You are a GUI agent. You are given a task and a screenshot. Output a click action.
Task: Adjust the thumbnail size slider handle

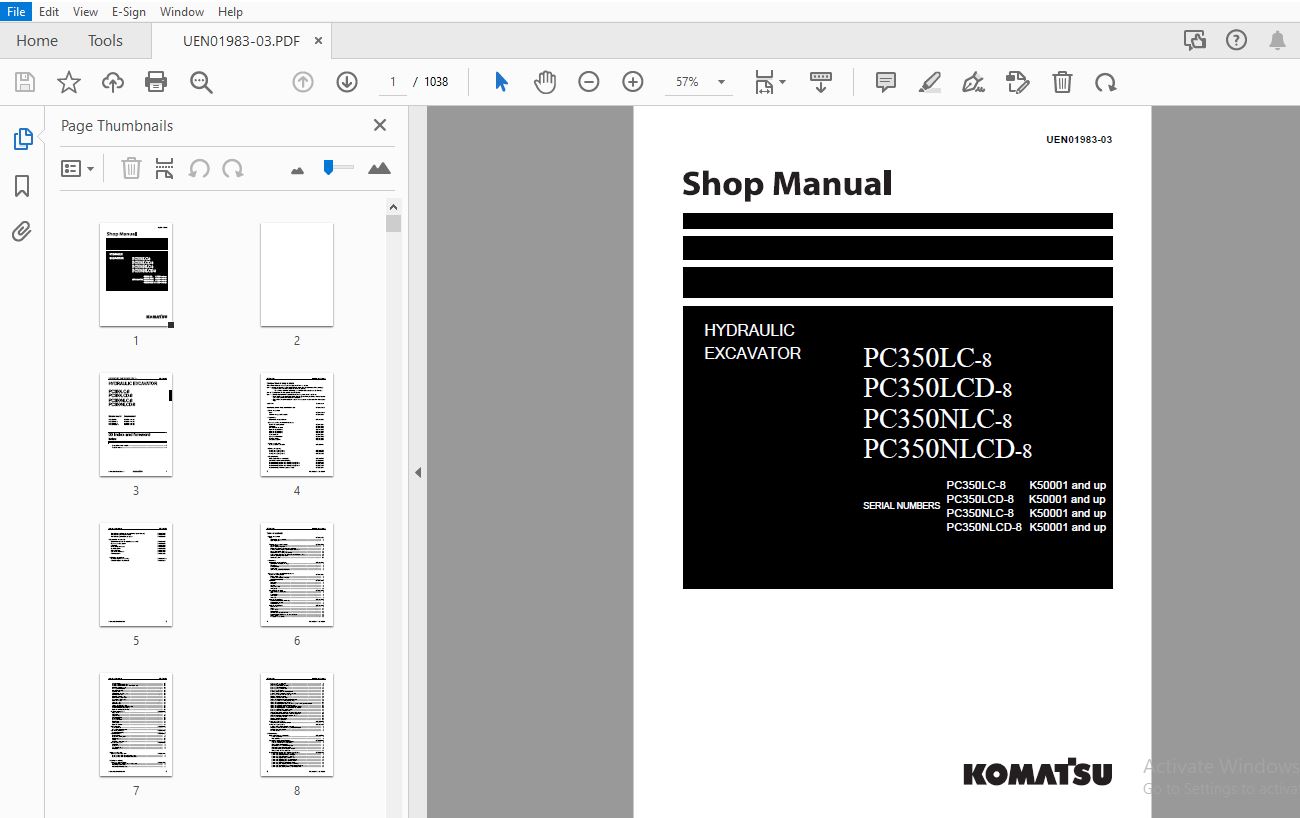pos(328,168)
